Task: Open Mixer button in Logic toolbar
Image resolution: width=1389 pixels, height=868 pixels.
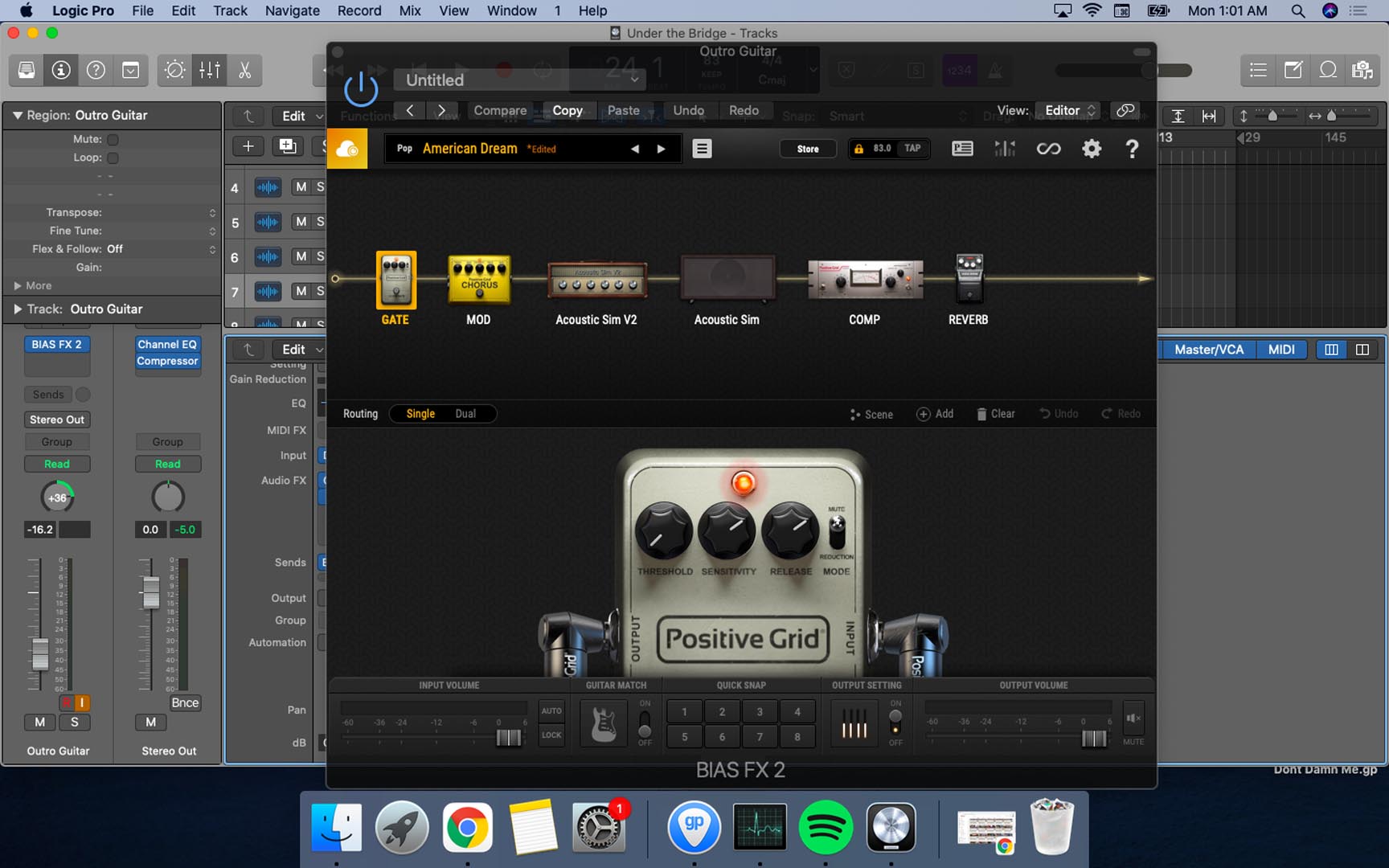Action: pyautogui.click(x=210, y=70)
